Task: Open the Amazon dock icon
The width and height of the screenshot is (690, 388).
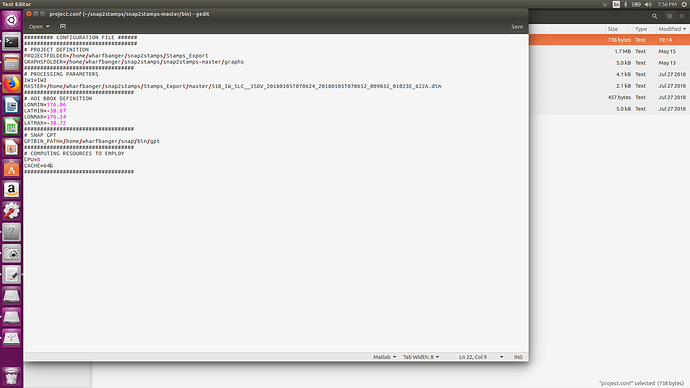Action: [x=11, y=190]
